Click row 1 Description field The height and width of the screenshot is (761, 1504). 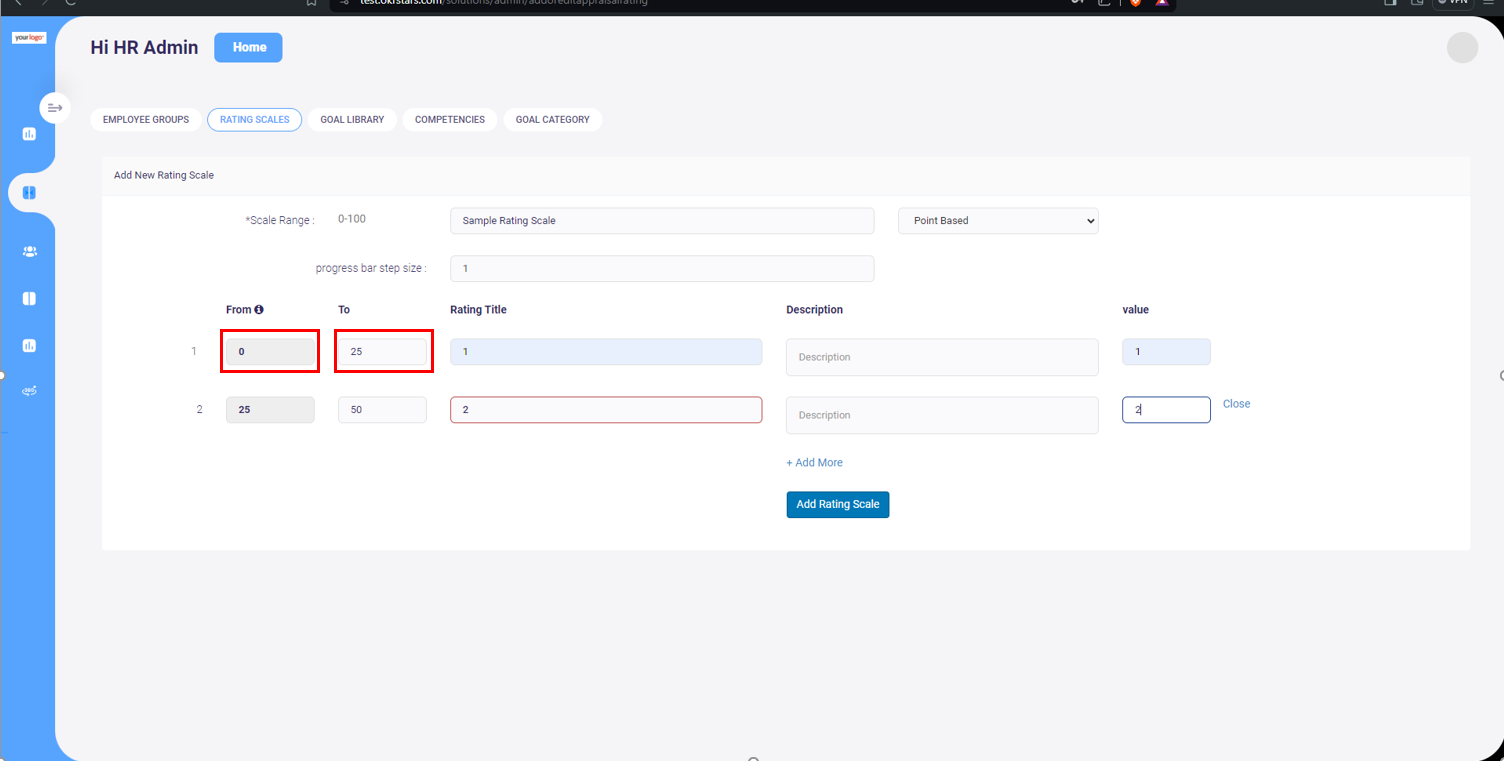pyautogui.click(x=942, y=357)
